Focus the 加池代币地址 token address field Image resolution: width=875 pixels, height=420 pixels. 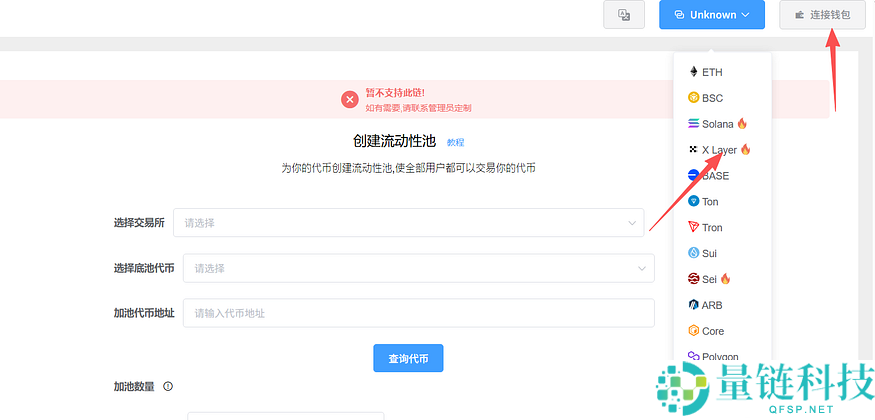click(419, 313)
